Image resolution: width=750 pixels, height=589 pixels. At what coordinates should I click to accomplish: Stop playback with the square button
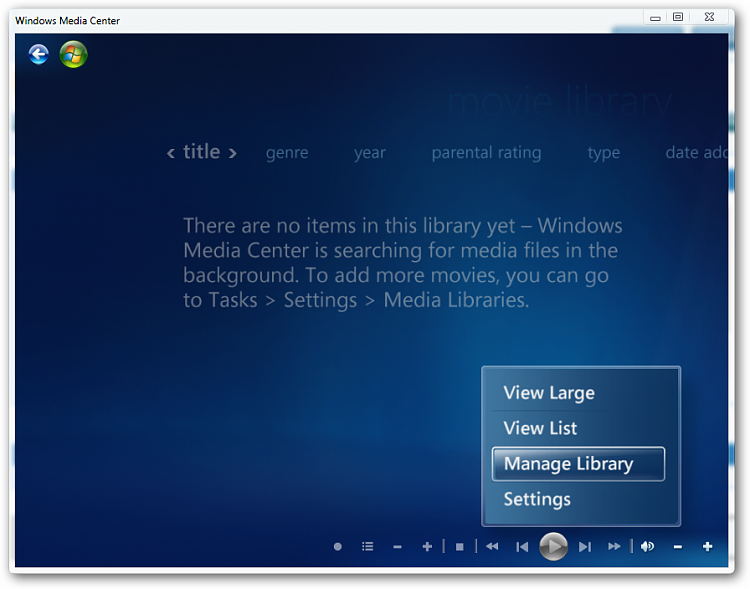click(460, 546)
